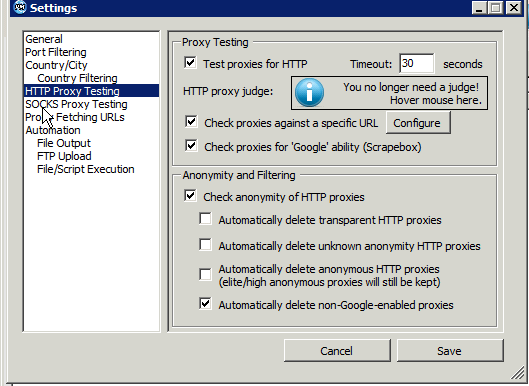This screenshot has height=386, width=529.
Task: Open Port Filtering settings
Action: pyautogui.click(x=56, y=52)
